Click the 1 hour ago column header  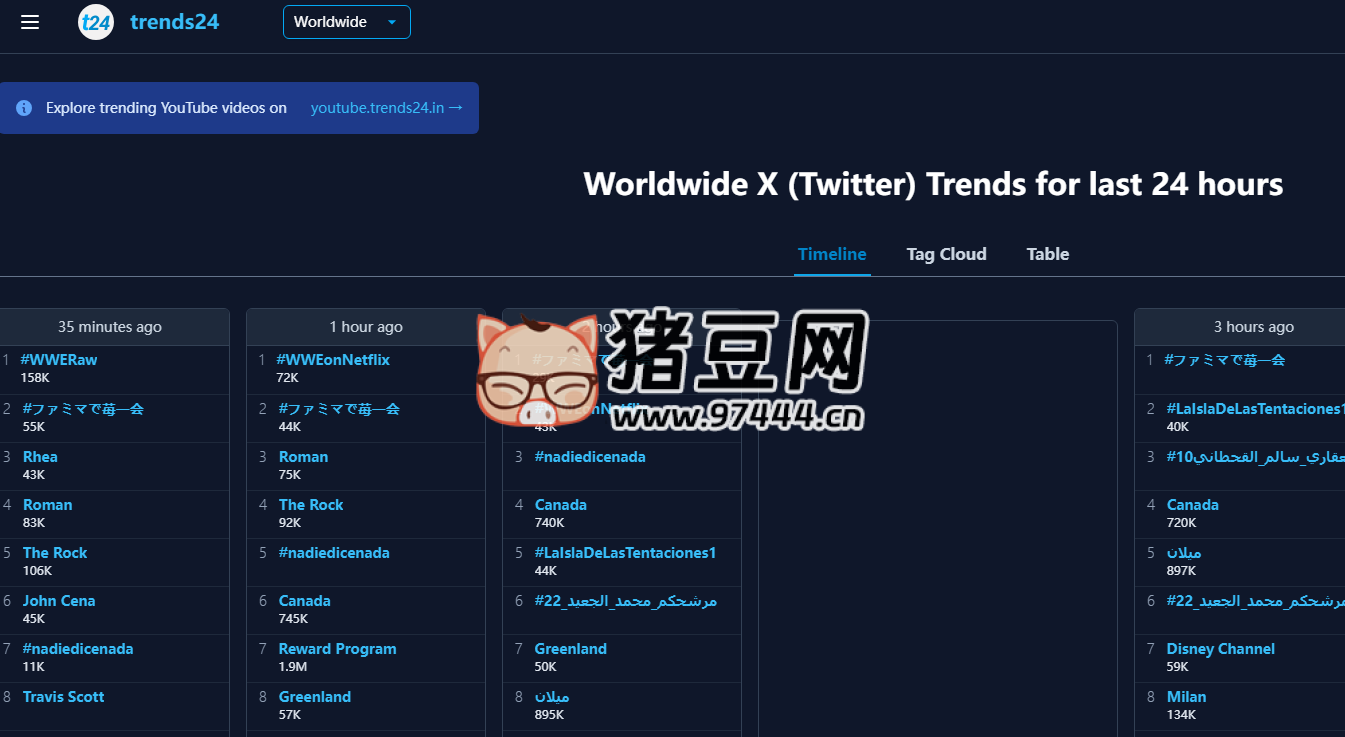pyautogui.click(x=366, y=327)
